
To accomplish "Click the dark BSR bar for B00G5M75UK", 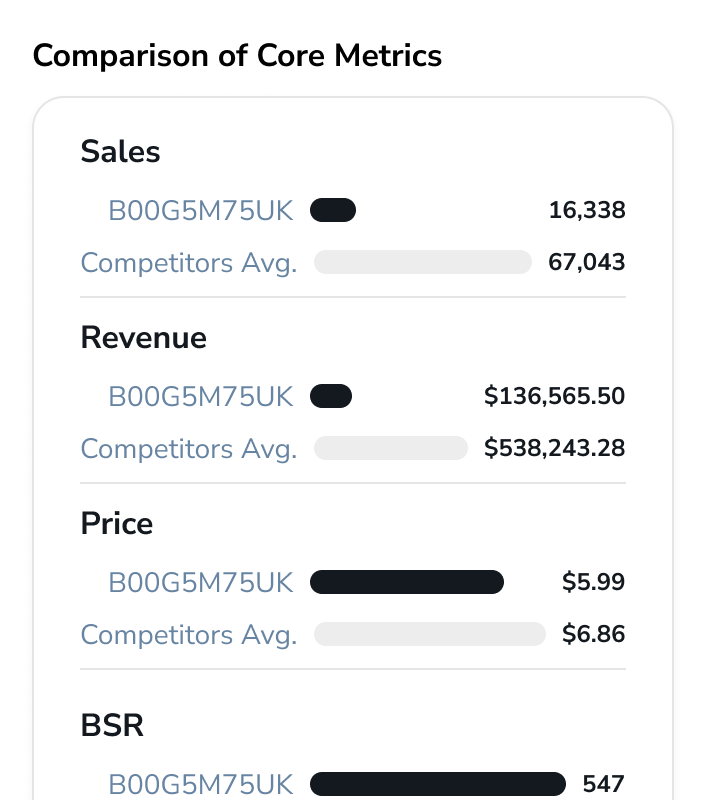I will pyautogui.click(x=437, y=784).
